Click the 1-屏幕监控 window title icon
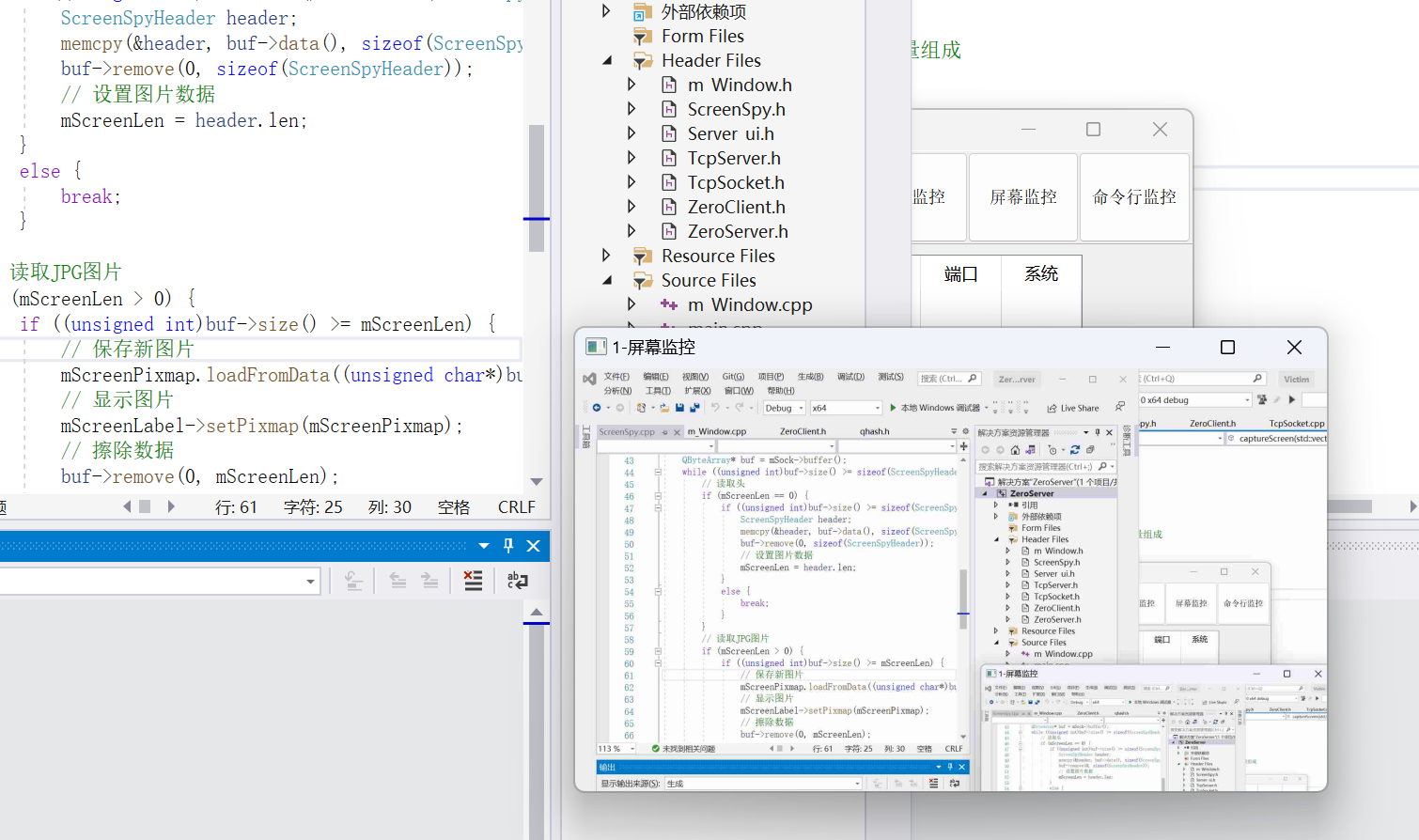The width and height of the screenshot is (1419, 840). [x=596, y=347]
